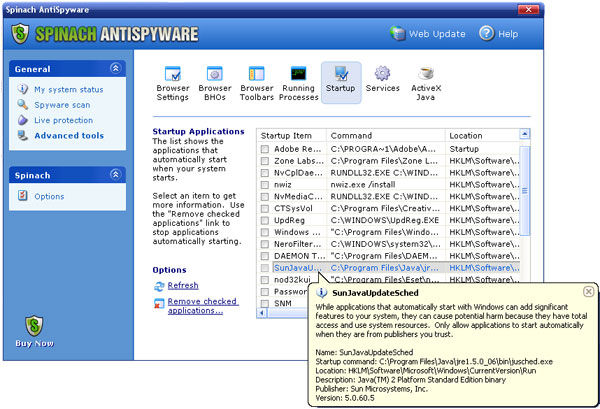Image resolution: width=600 pixels, height=409 pixels.
Task: Open My system status
Action: [69, 90]
